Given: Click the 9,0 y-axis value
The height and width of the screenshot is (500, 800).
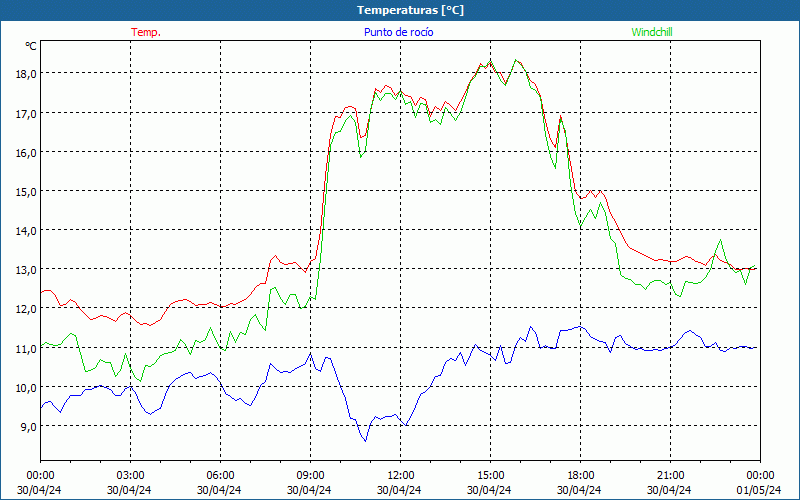Looking at the screenshot, I should [29, 427].
